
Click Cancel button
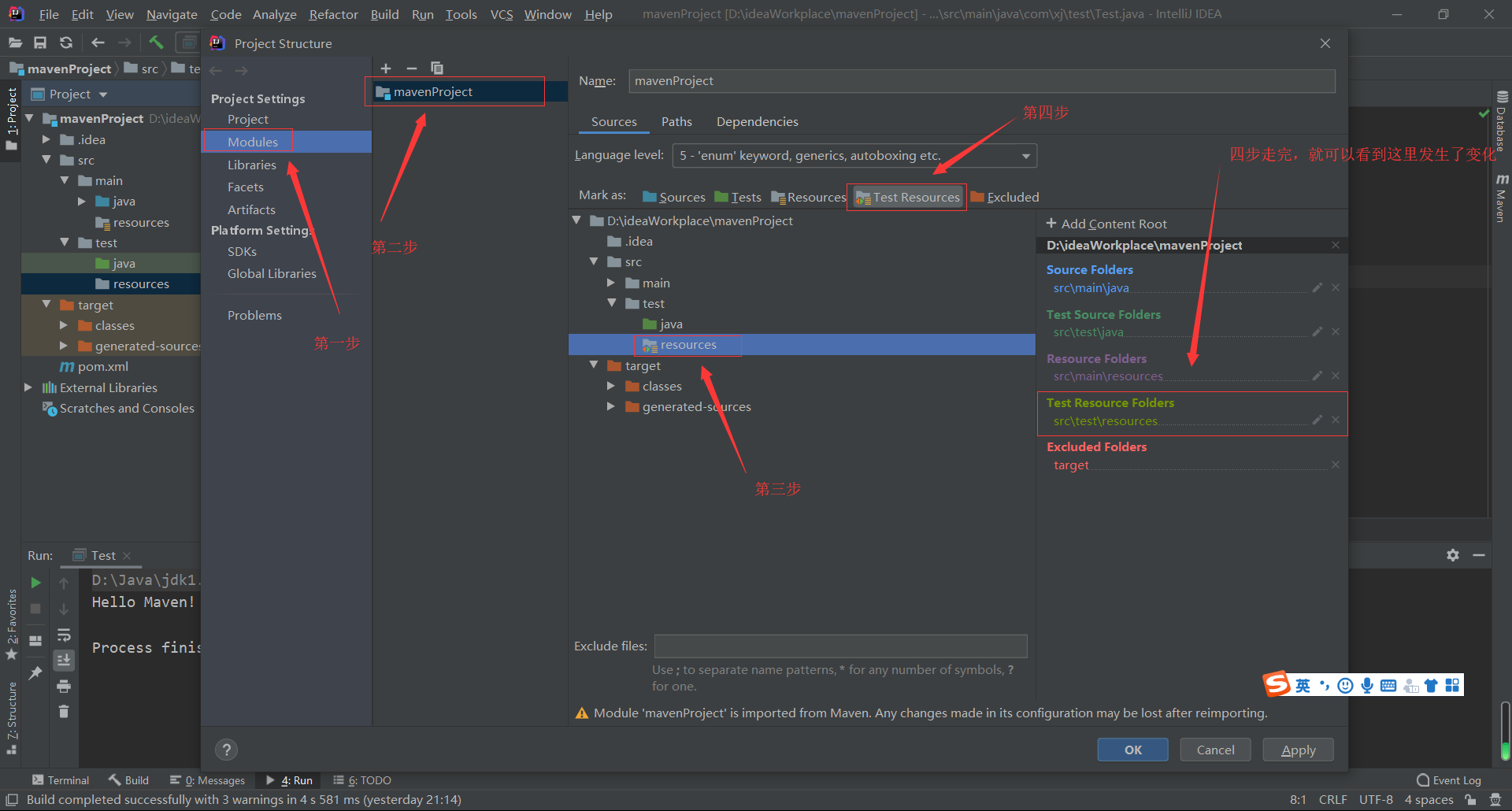(x=1215, y=750)
